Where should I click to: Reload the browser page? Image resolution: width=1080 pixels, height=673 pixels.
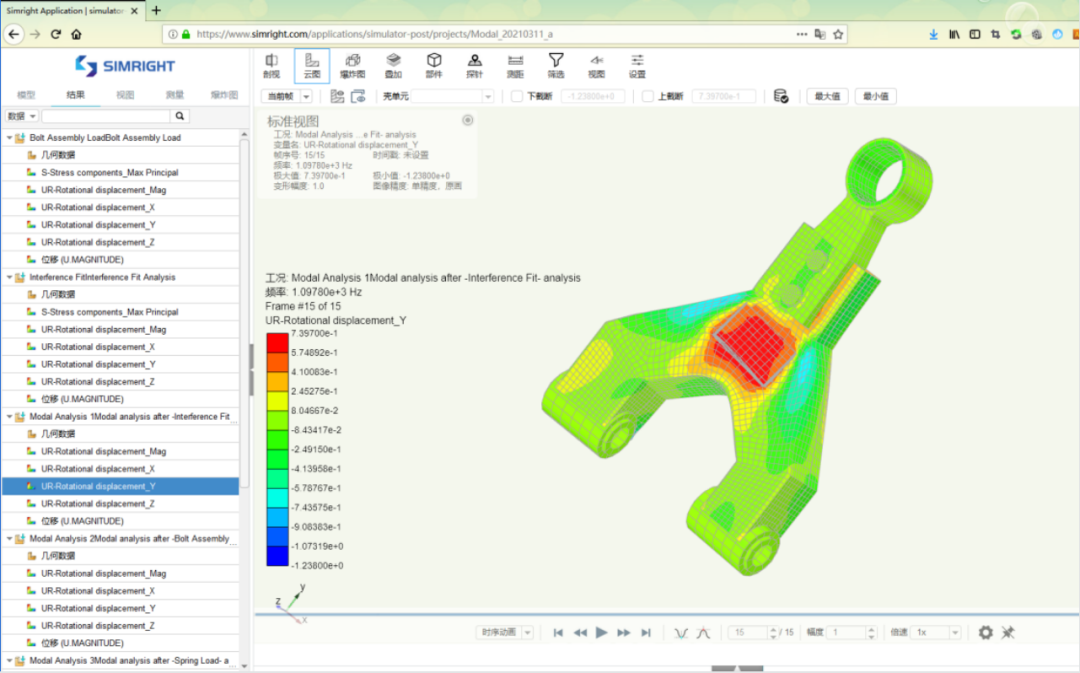(x=56, y=34)
